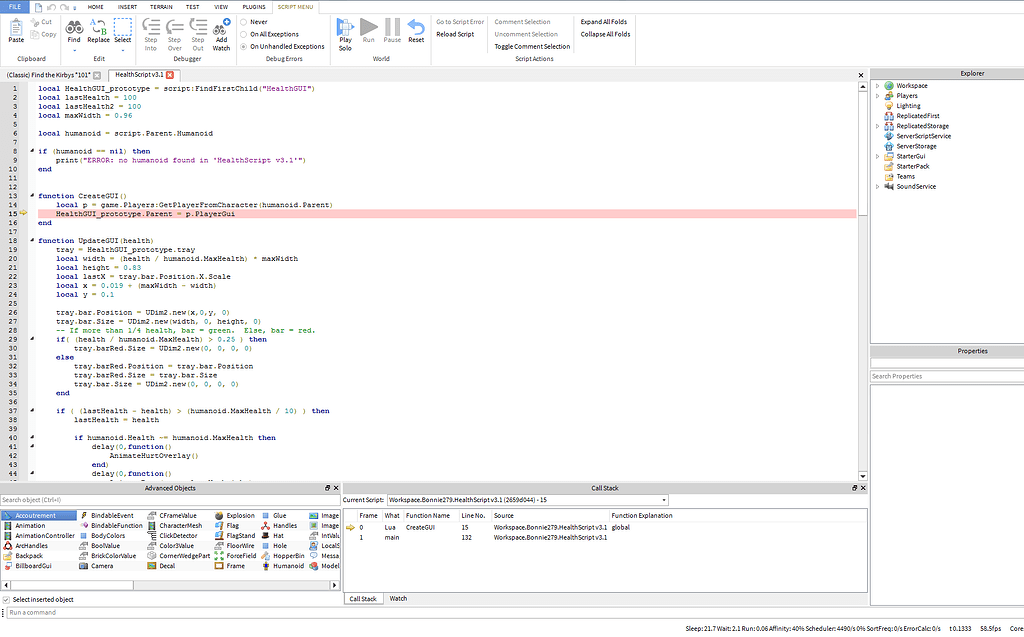Click Reload Script
This screenshot has width=1024, height=637.
click(455, 34)
